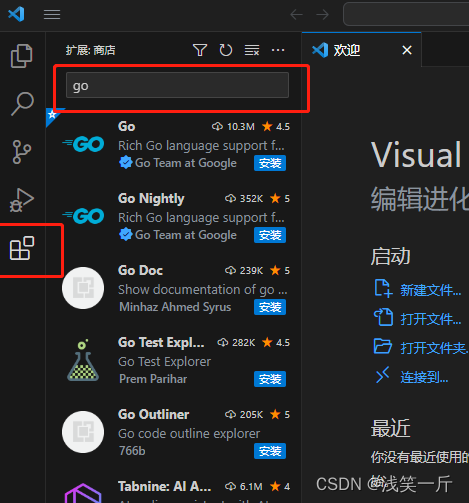This screenshot has width=469, height=503.
Task: Click the Tabnine 6.1M download count
Action: point(244,487)
